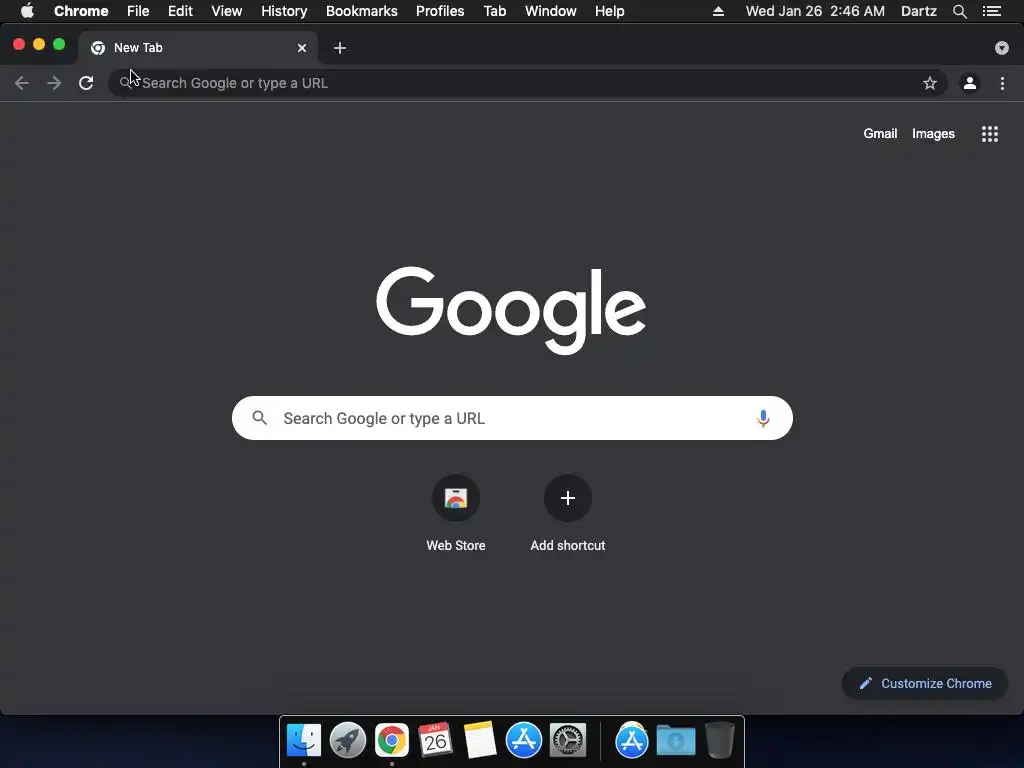This screenshot has height=768, width=1024.
Task: Click the magnifier in the Google search box
Action: [260, 418]
